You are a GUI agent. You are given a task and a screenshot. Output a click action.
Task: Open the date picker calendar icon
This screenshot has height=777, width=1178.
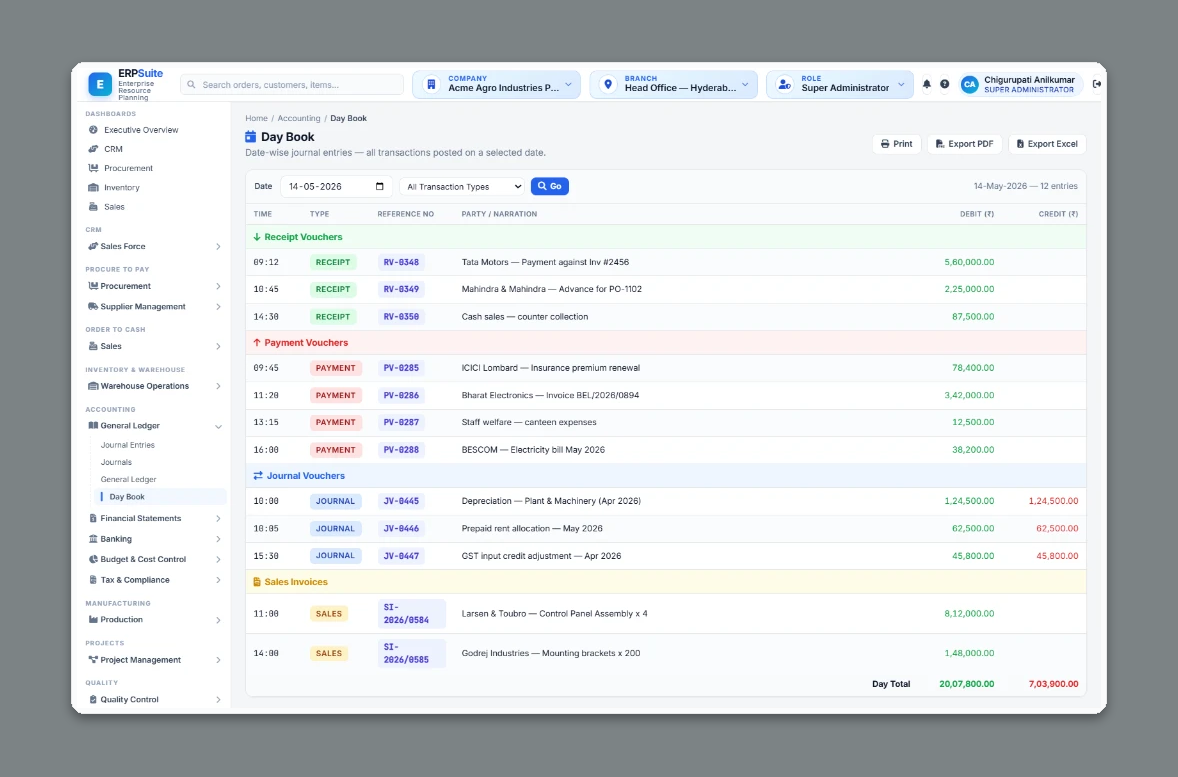(379, 186)
